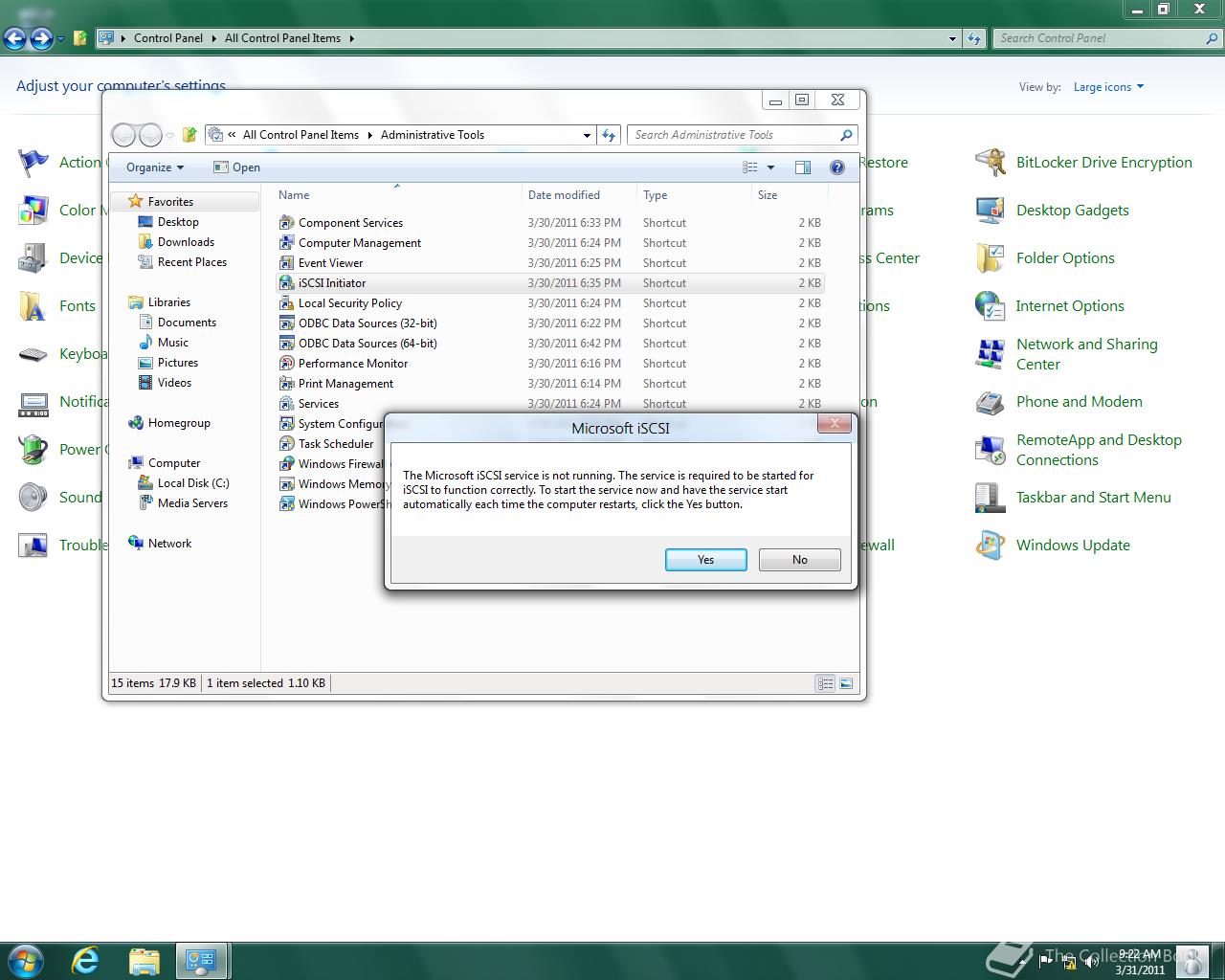This screenshot has width=1225, height=980.
Task: Open the Organize dropdown menu
Action: click(x=154, y=167)
